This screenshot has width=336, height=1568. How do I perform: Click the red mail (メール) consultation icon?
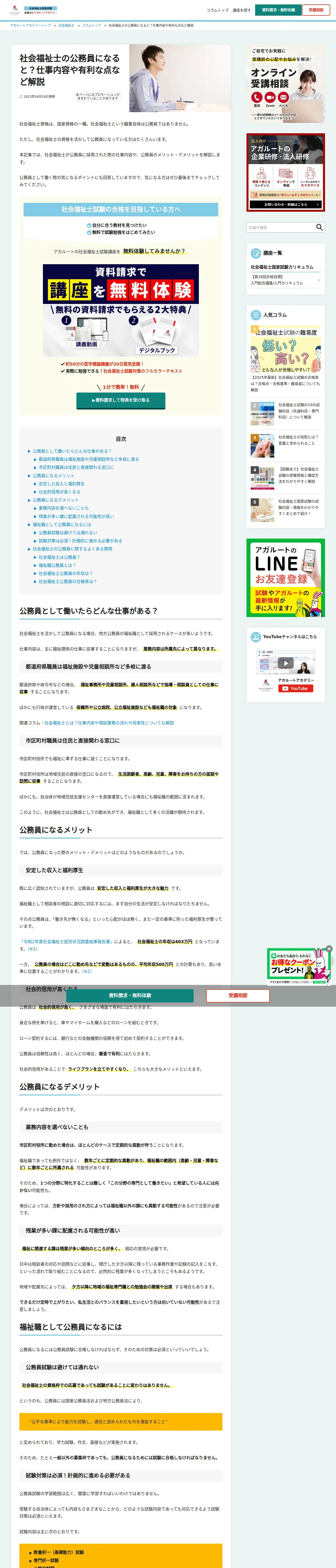(x=284, y=97)
